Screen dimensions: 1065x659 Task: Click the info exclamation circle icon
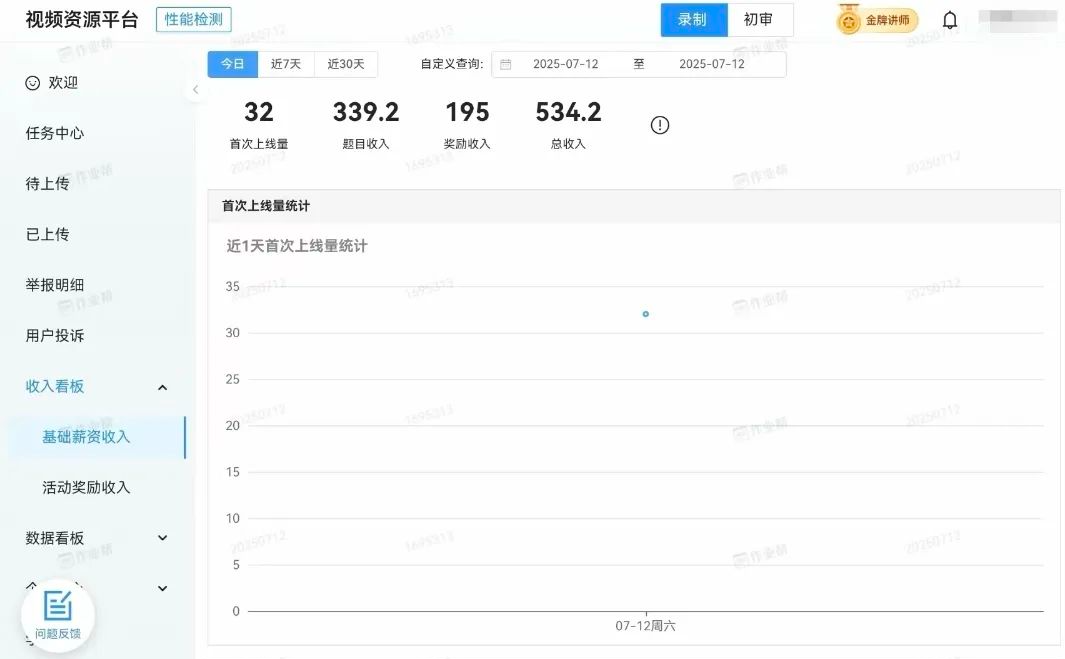pos(660,125)
